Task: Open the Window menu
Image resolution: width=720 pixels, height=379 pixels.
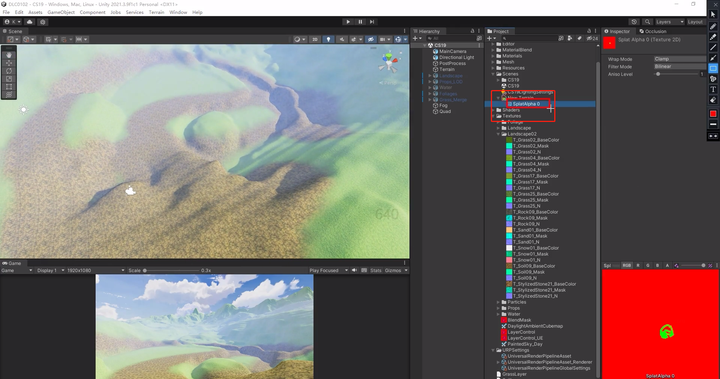Action: coord(178,12)
